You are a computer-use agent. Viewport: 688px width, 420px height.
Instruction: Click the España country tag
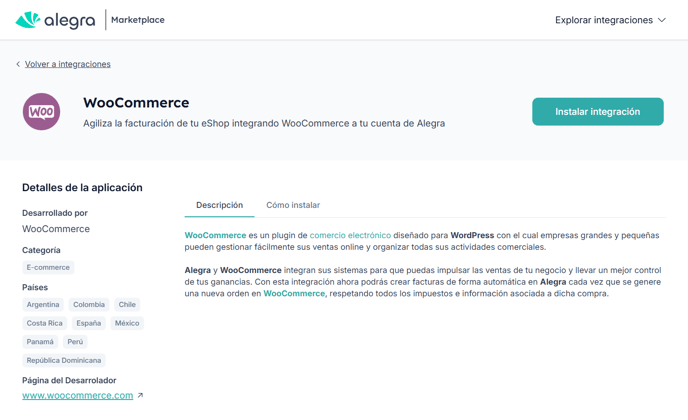click(89, 323)
